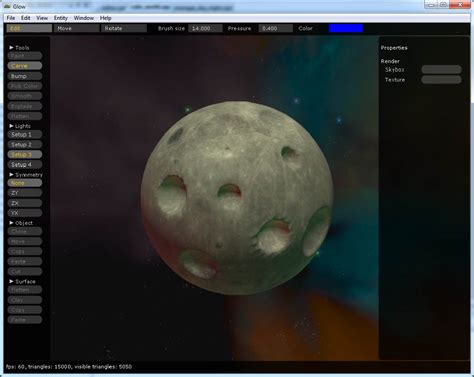The height and width of the screenshot is (377, 474).
Task: Open the Help menu
Action: 106,18
